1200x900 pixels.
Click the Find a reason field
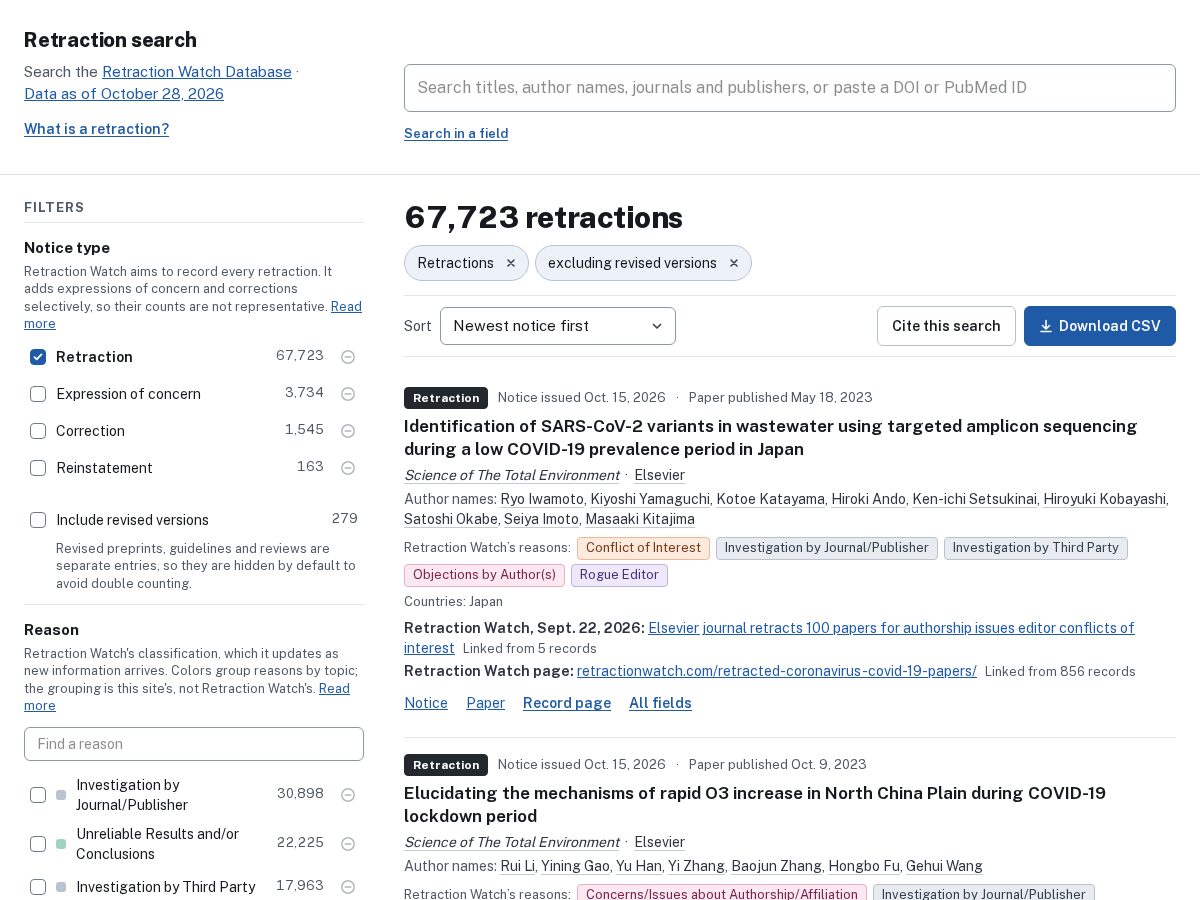tap(194, 744)
